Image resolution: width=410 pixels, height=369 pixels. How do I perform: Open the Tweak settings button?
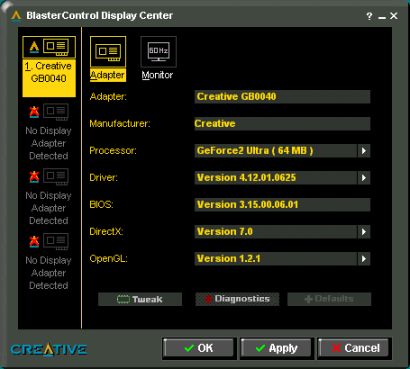coord(140,299)
